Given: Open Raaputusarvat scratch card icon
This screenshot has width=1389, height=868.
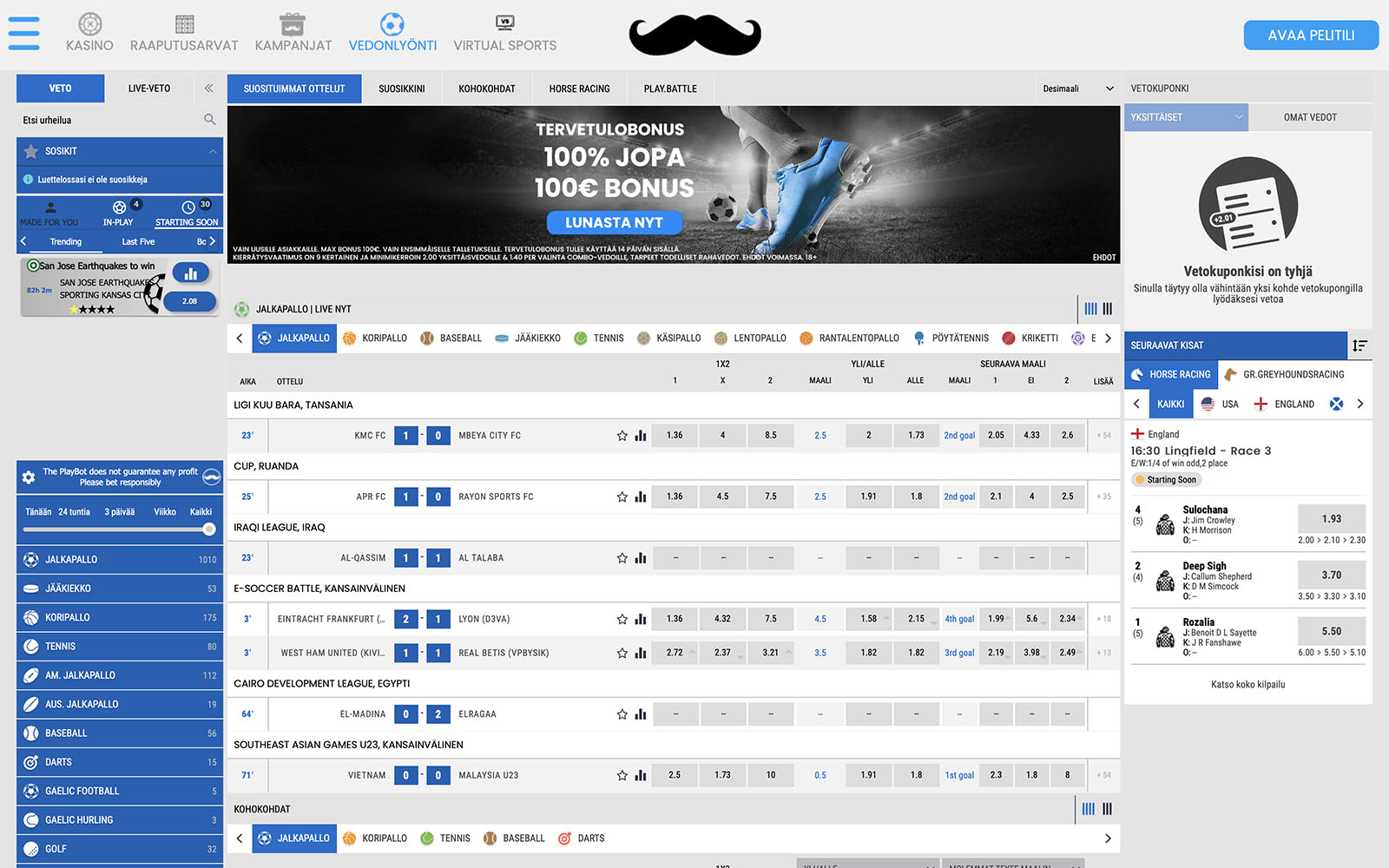Looking at the screenshot, I should [x=184, y=24].
